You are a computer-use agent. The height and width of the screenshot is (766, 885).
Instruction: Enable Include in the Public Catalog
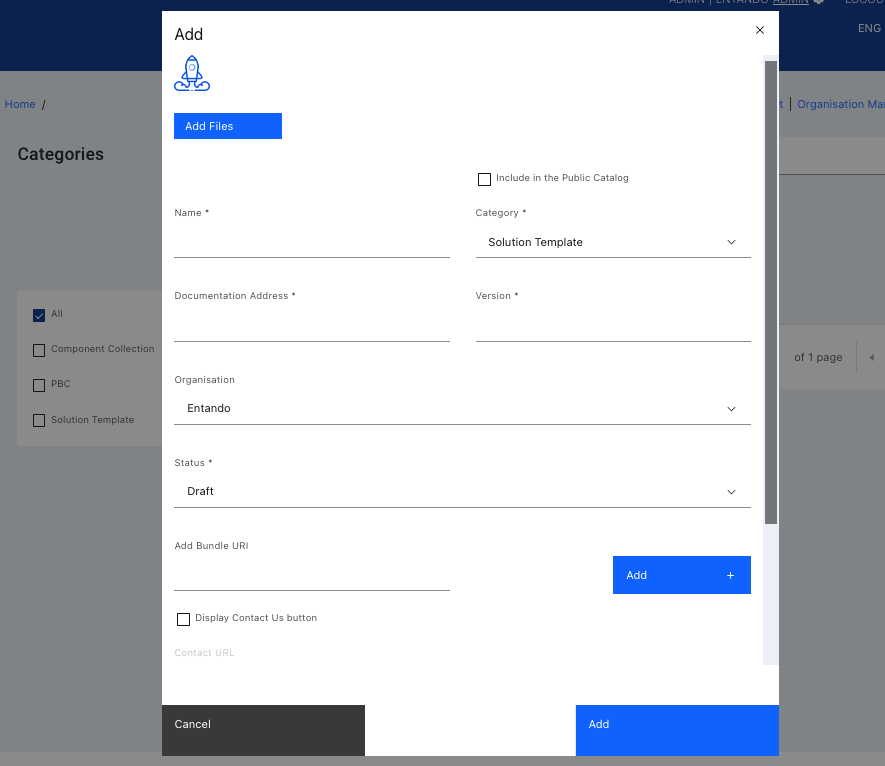tap(484, 179)
